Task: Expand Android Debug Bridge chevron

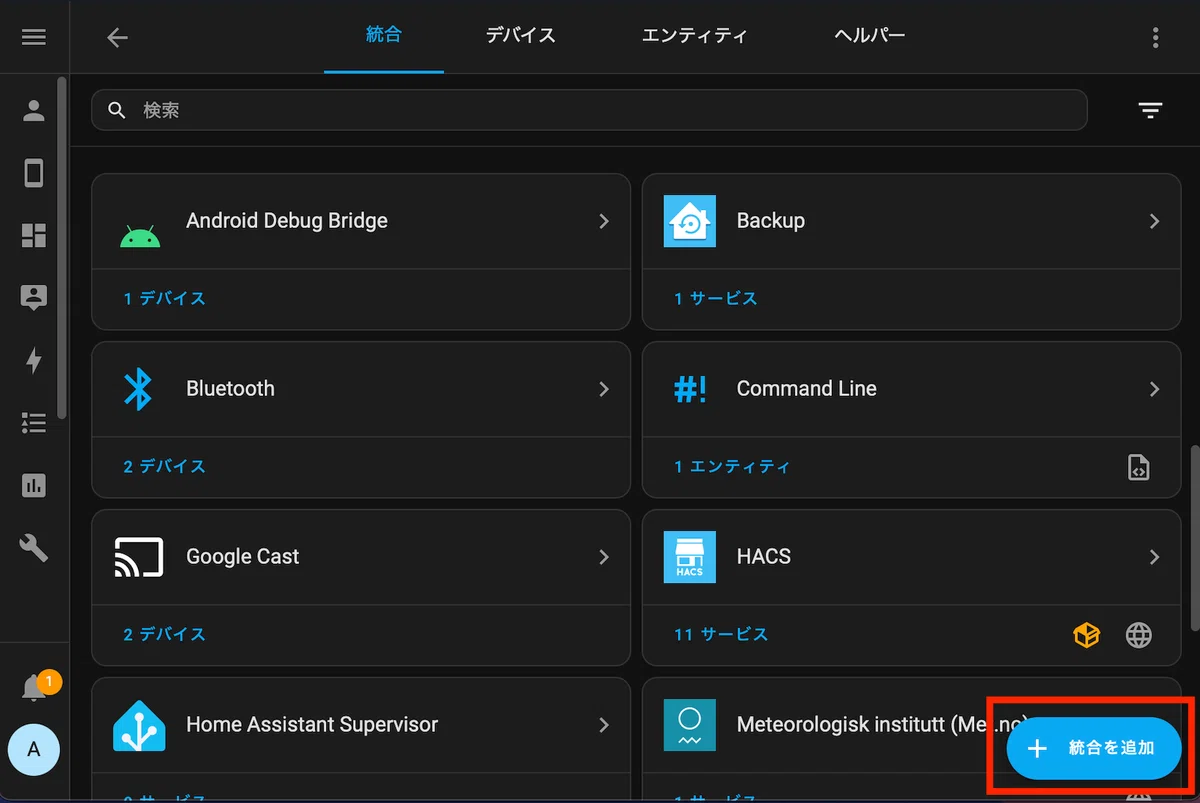Action: coord(604,221)
